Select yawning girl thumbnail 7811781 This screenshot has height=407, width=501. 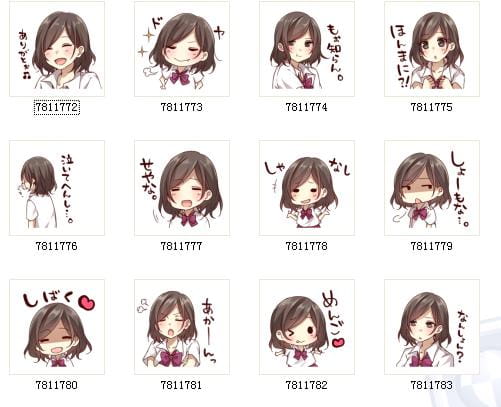182,327
